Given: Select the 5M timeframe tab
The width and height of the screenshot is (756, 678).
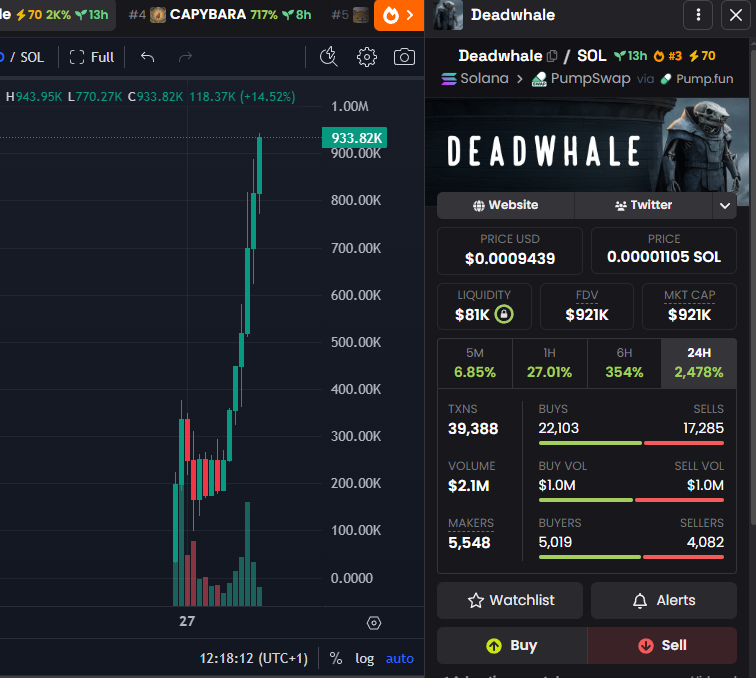Looking at the screenshot, I should [475, 363].
